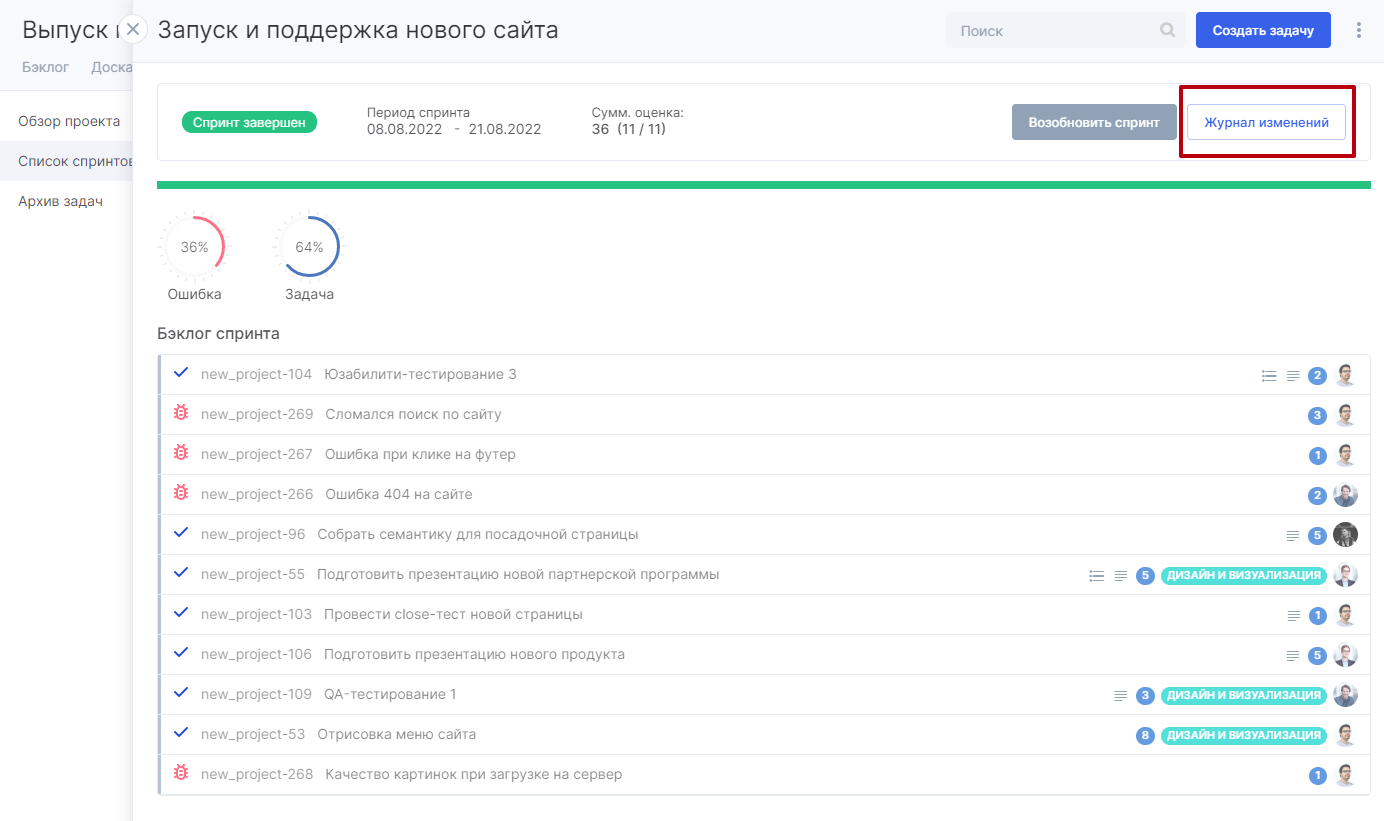
Task: Click task ID new_project-53
Action: [253, 734]
